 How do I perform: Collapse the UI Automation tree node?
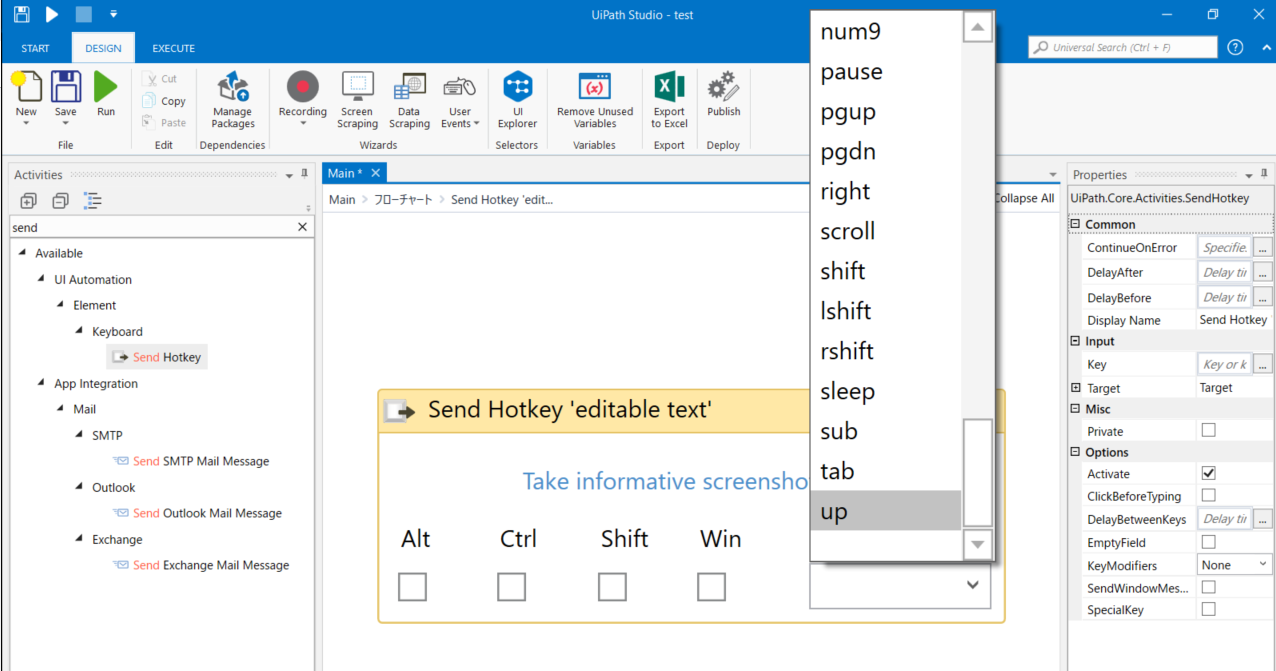pos(41,279)
